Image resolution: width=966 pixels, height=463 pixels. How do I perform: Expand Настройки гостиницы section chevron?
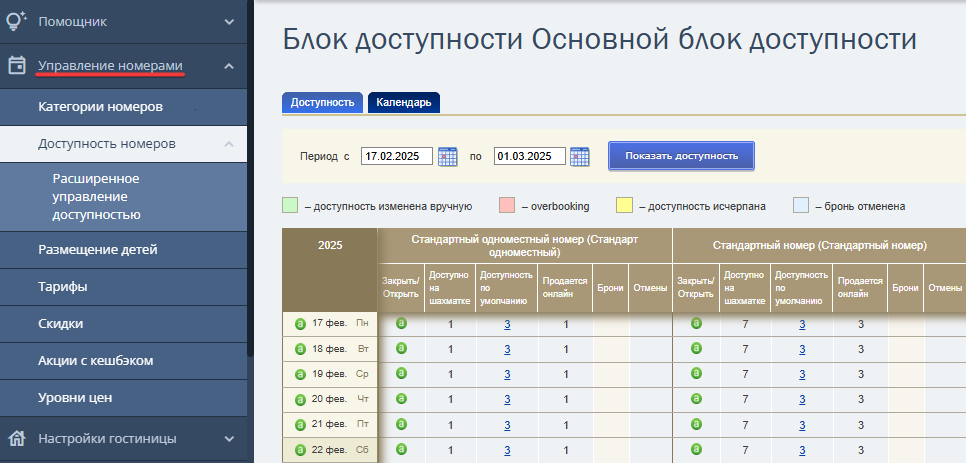(229, 439)
